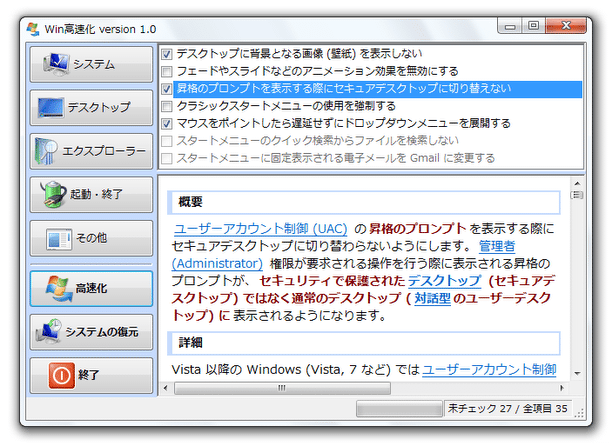
Task: Open the システム category
Action: click(91, 64)
